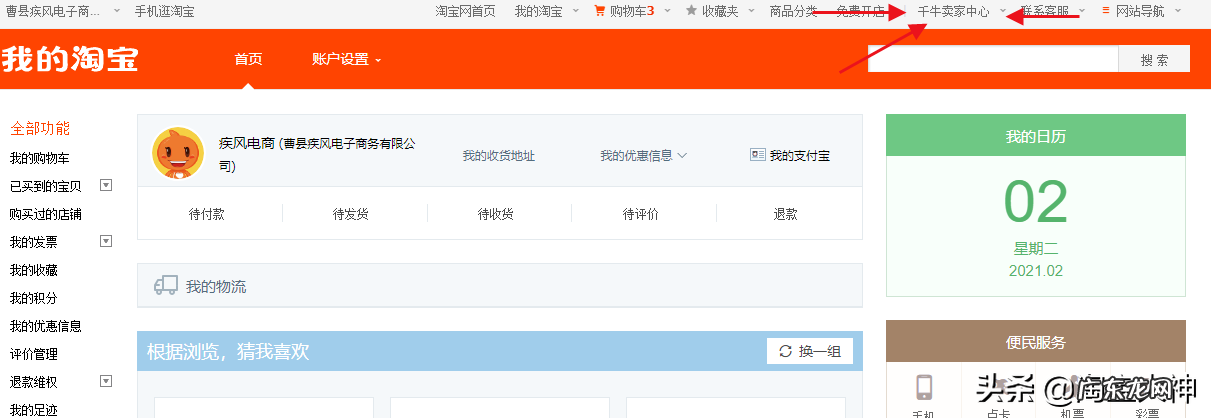Open 我的优惠信息 in sidebar
1211x418 pixels.
pyautogui.click(x=46, y=326)
